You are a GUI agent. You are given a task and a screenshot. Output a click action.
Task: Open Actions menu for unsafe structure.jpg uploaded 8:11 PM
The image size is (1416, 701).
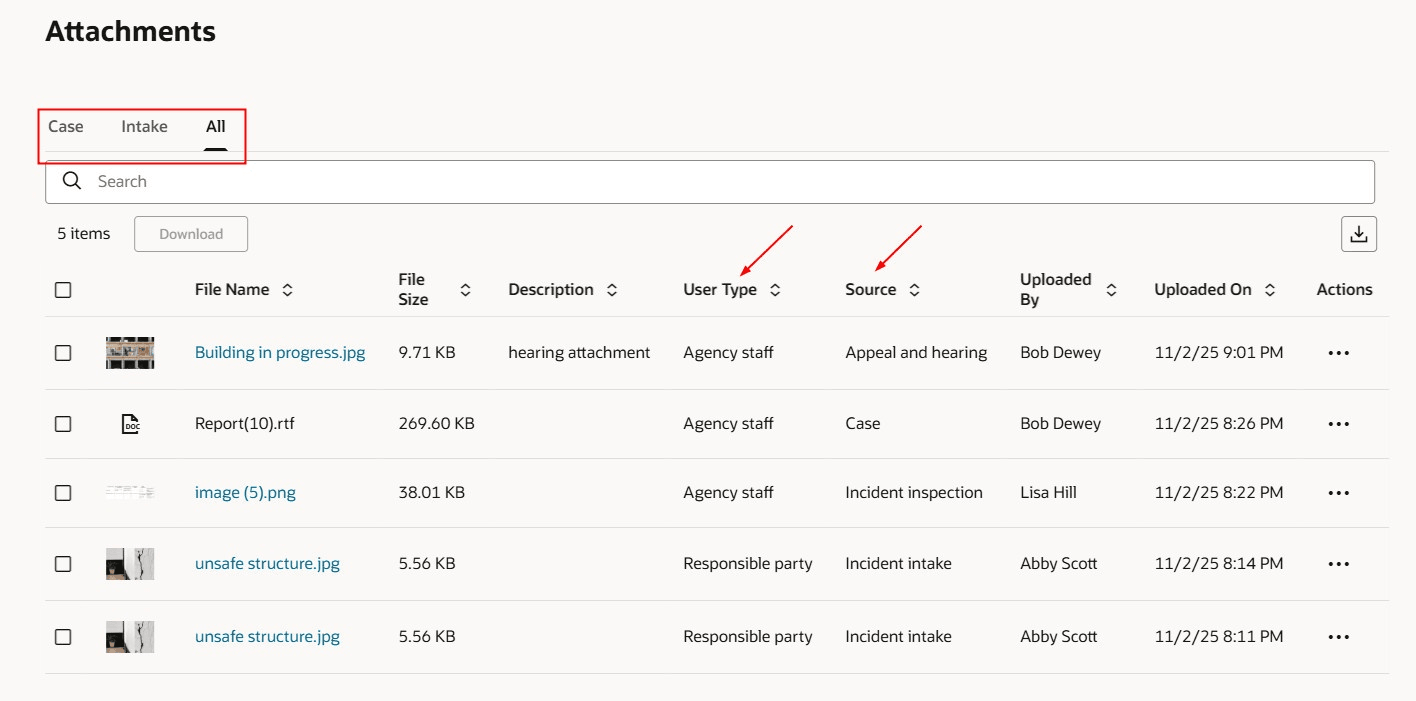coord(1338,636)
